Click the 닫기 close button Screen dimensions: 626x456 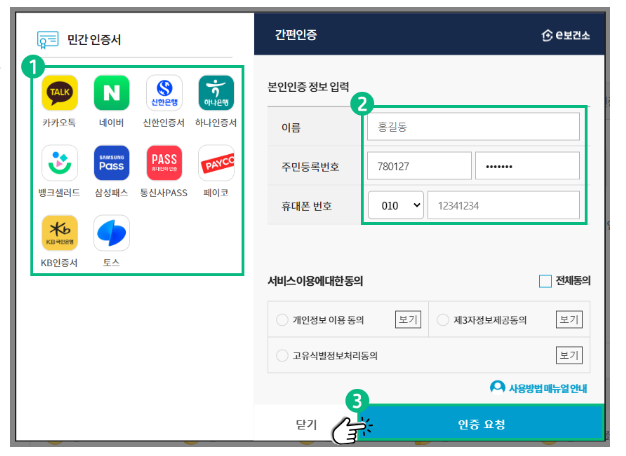306,424
